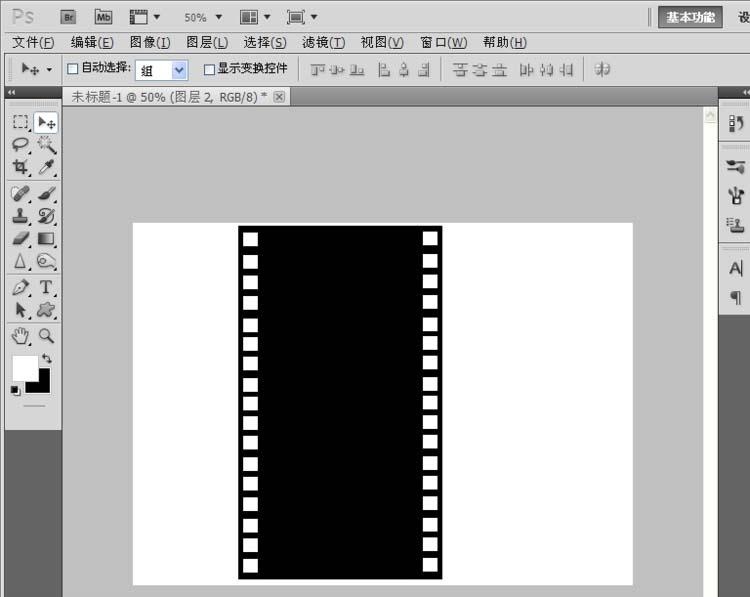Toggle the 显示变换控件 checkbox
The width and height of the screenshot is (750, 597).
(209, 69)
